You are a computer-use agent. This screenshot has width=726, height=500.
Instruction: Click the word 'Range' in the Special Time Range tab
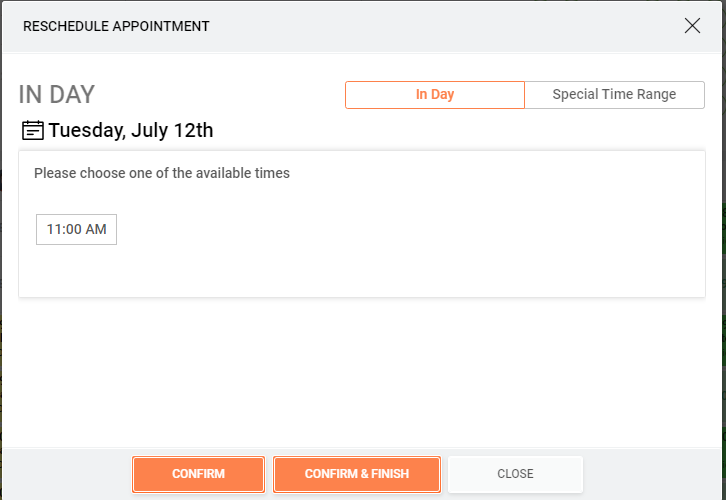(657, 94)
